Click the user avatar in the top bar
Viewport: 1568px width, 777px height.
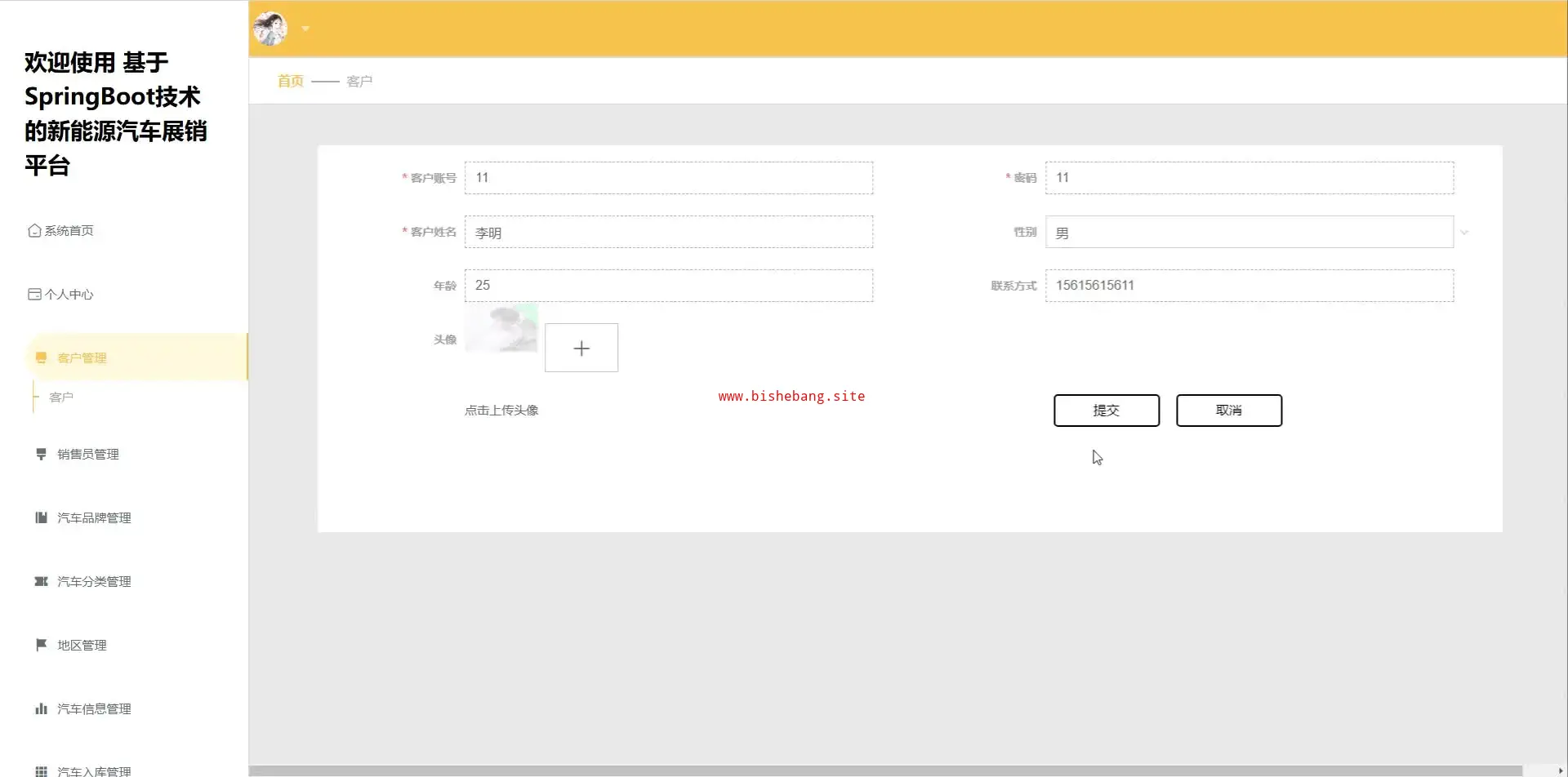pyautogui.click(x=270, y=29)
